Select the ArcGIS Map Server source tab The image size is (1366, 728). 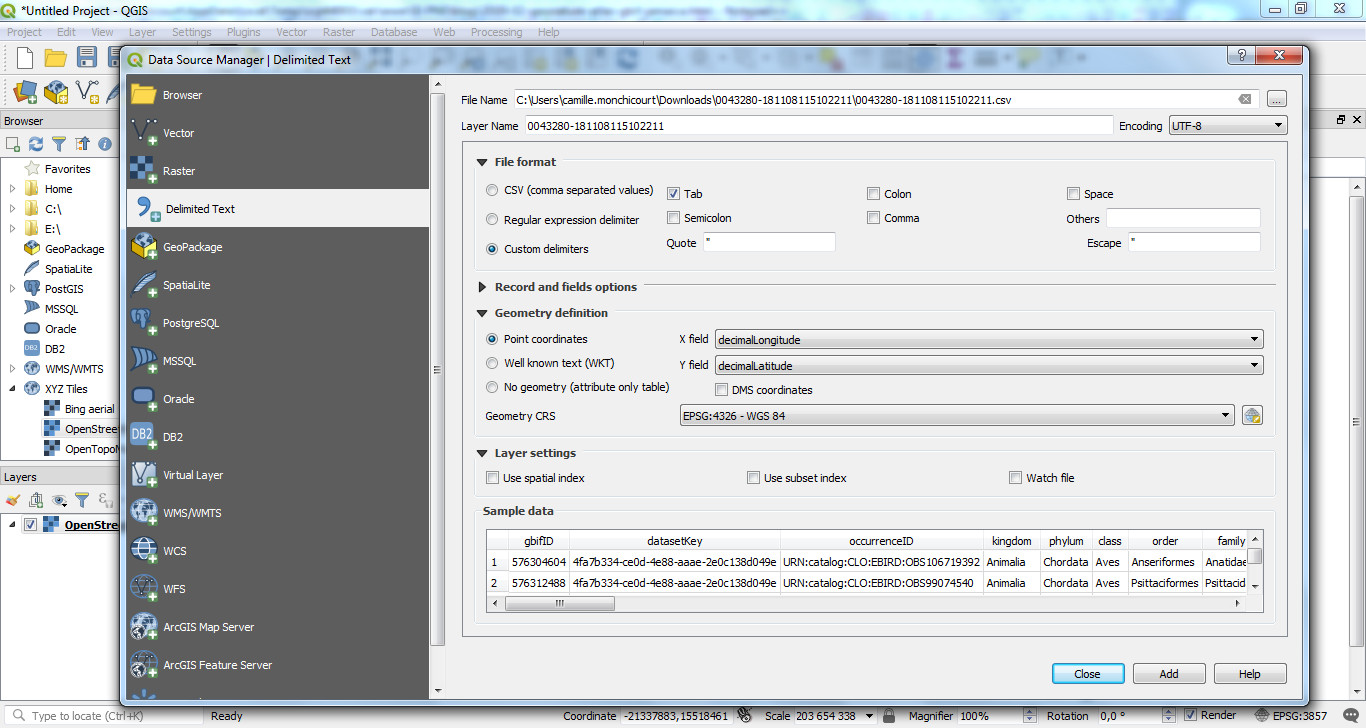[278, 627]
